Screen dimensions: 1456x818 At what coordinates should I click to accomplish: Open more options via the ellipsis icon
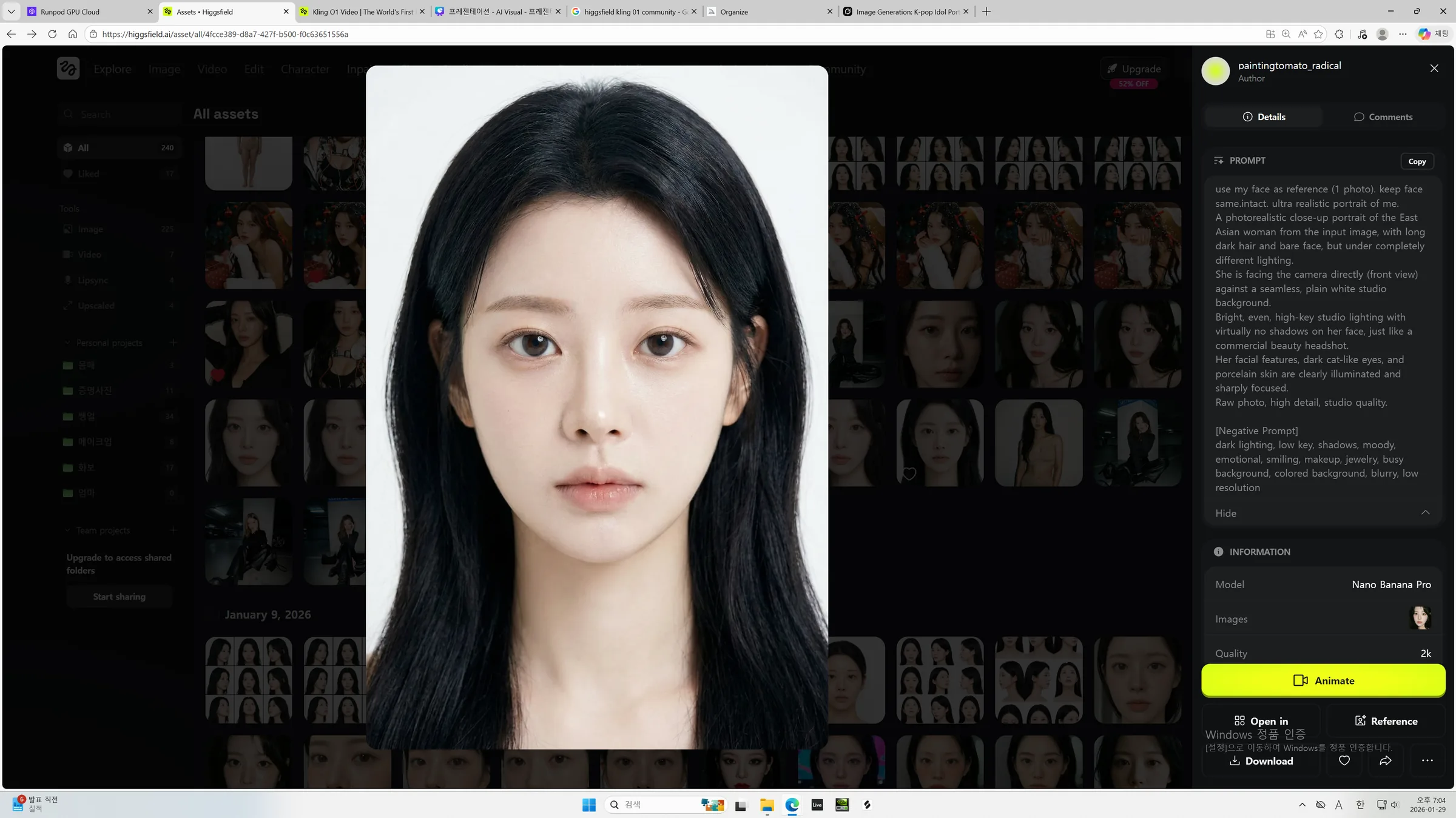click(1427, 760)
